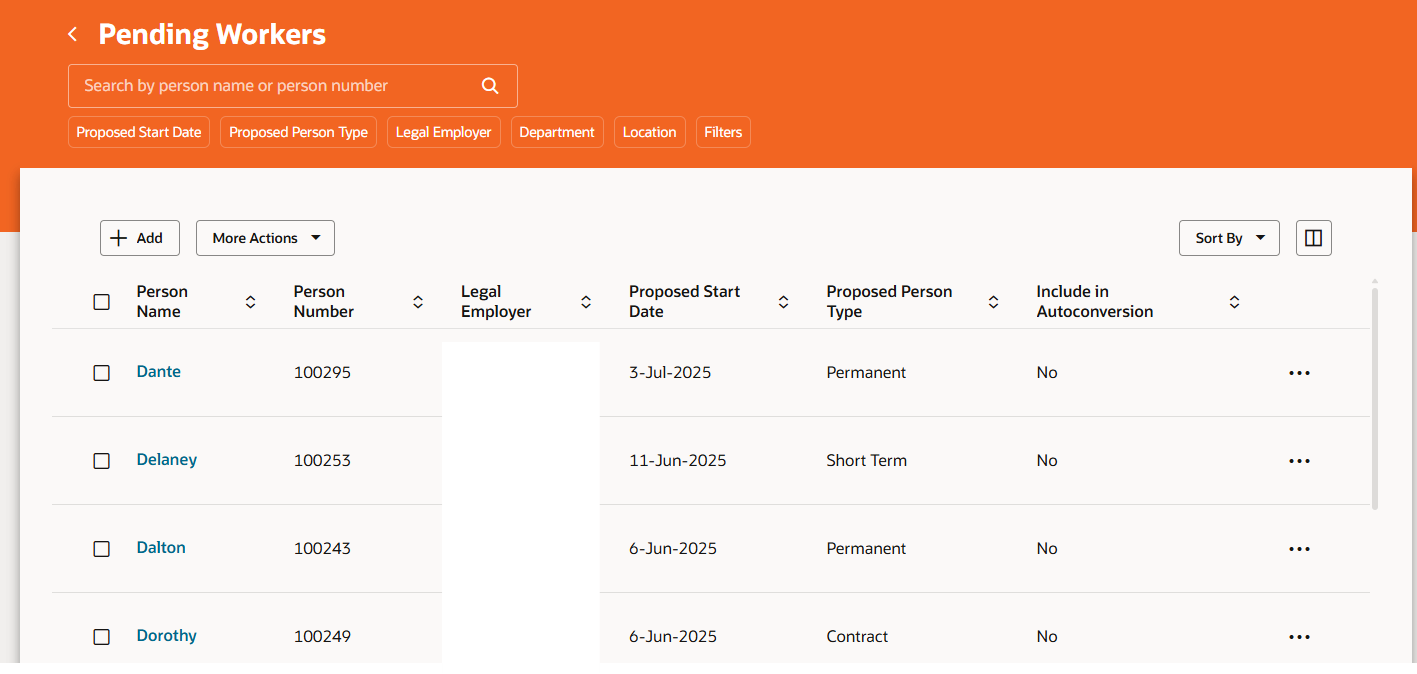Select the checkbox for Dante's row

point(101,373)
